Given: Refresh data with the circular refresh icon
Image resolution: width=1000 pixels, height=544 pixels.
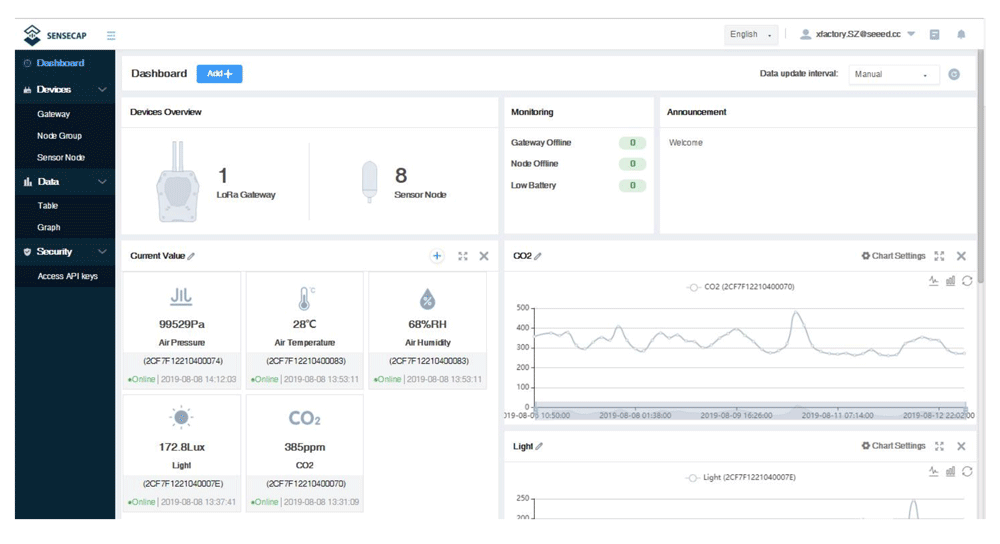Looking at the screenshot, I should tap(954, 74).
